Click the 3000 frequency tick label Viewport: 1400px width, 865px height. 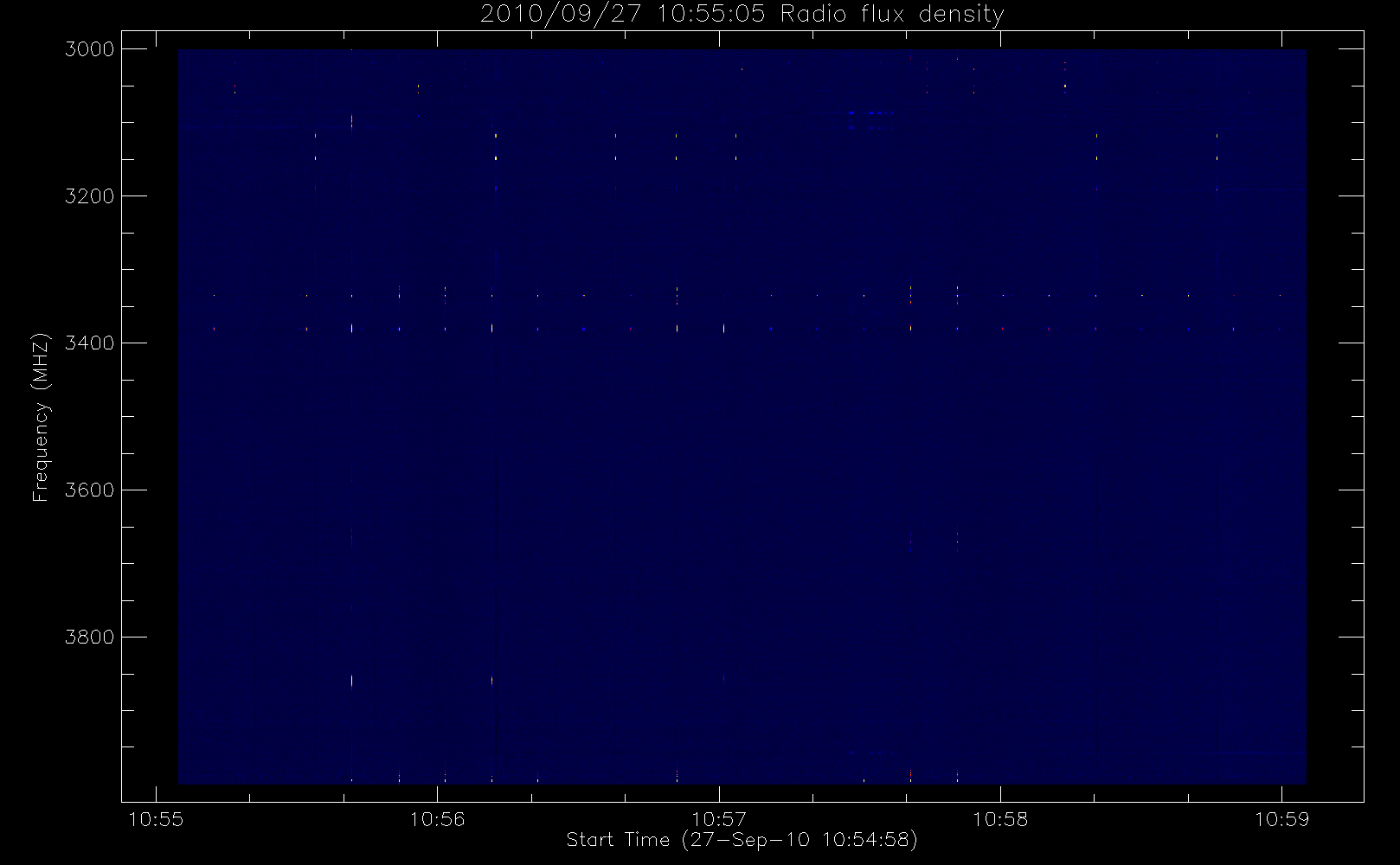(89, 49)
